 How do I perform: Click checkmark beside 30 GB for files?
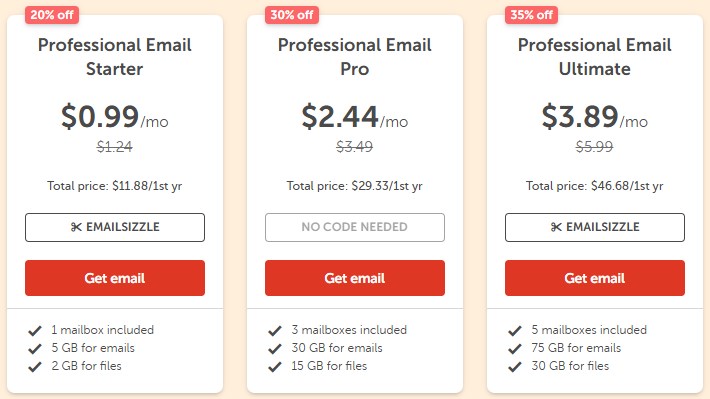(515, 366)
